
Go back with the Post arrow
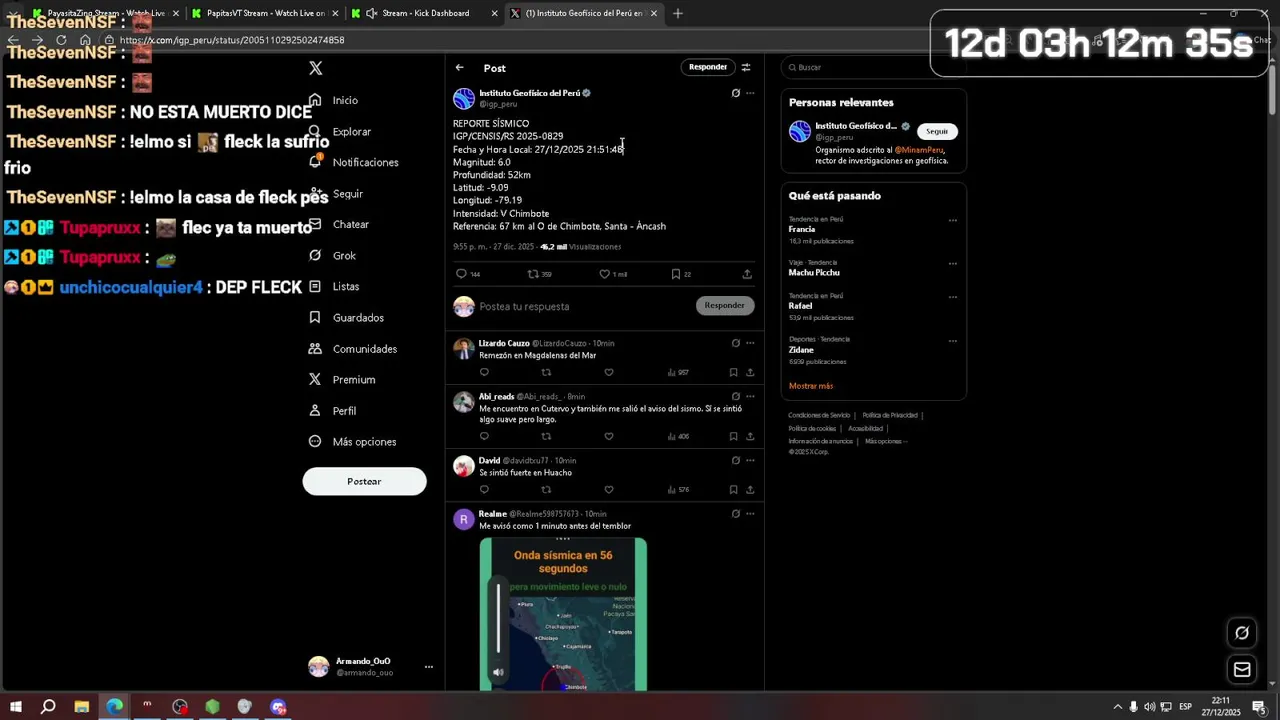[459, 68]
